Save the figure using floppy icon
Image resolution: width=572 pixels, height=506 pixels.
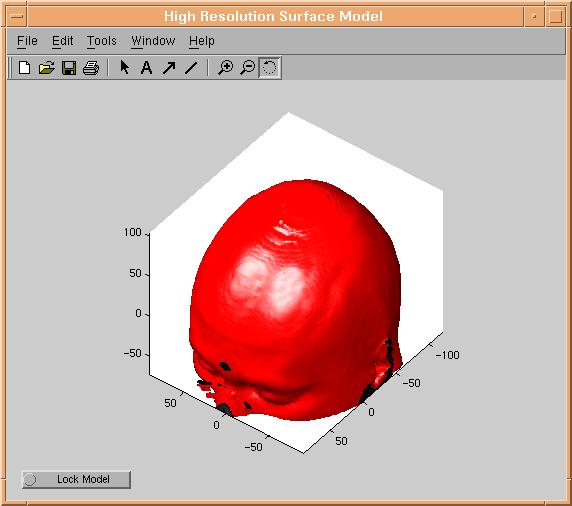point(69,68)
